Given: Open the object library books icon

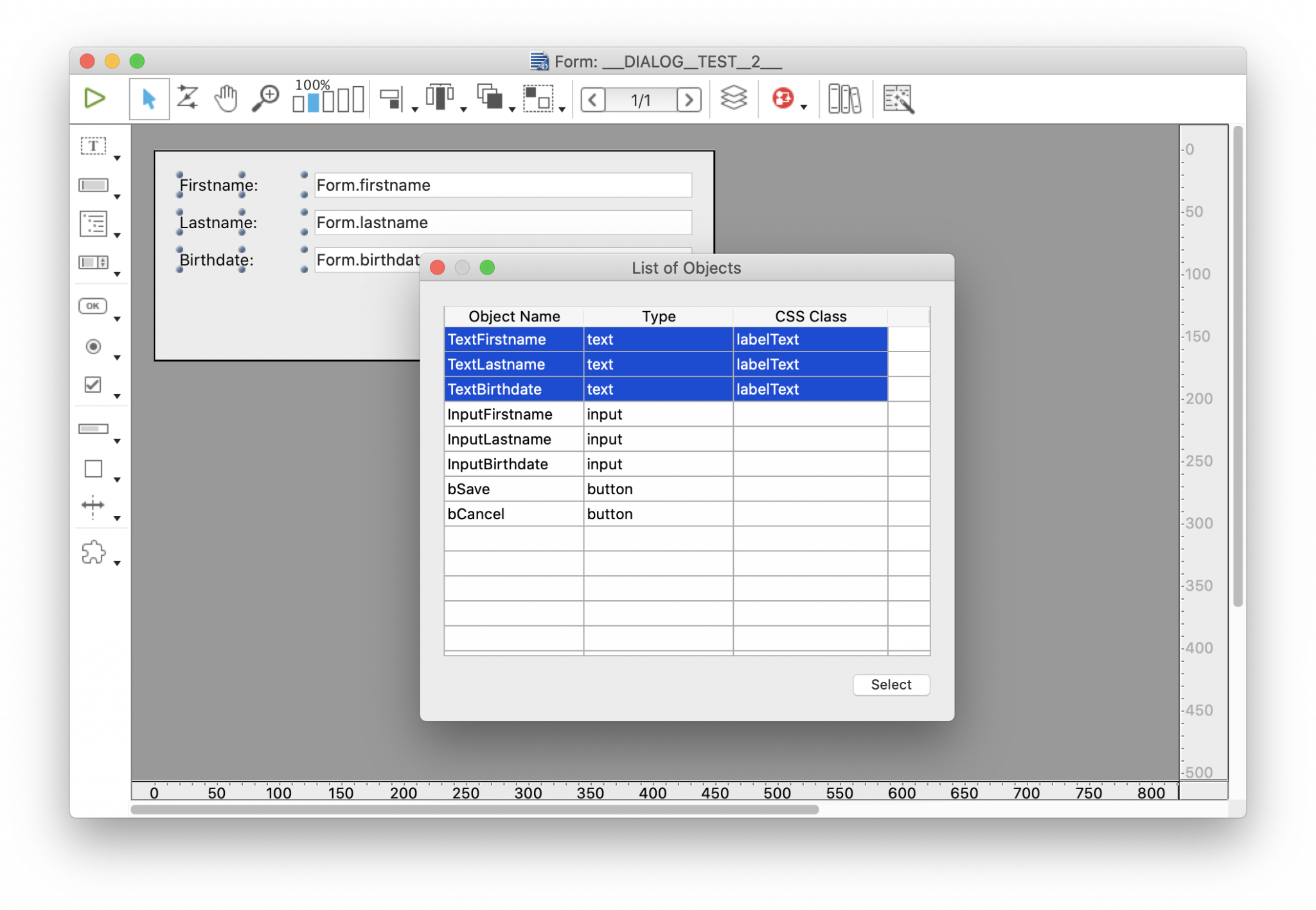Looking at the screenshot, I should coord(844,99).
